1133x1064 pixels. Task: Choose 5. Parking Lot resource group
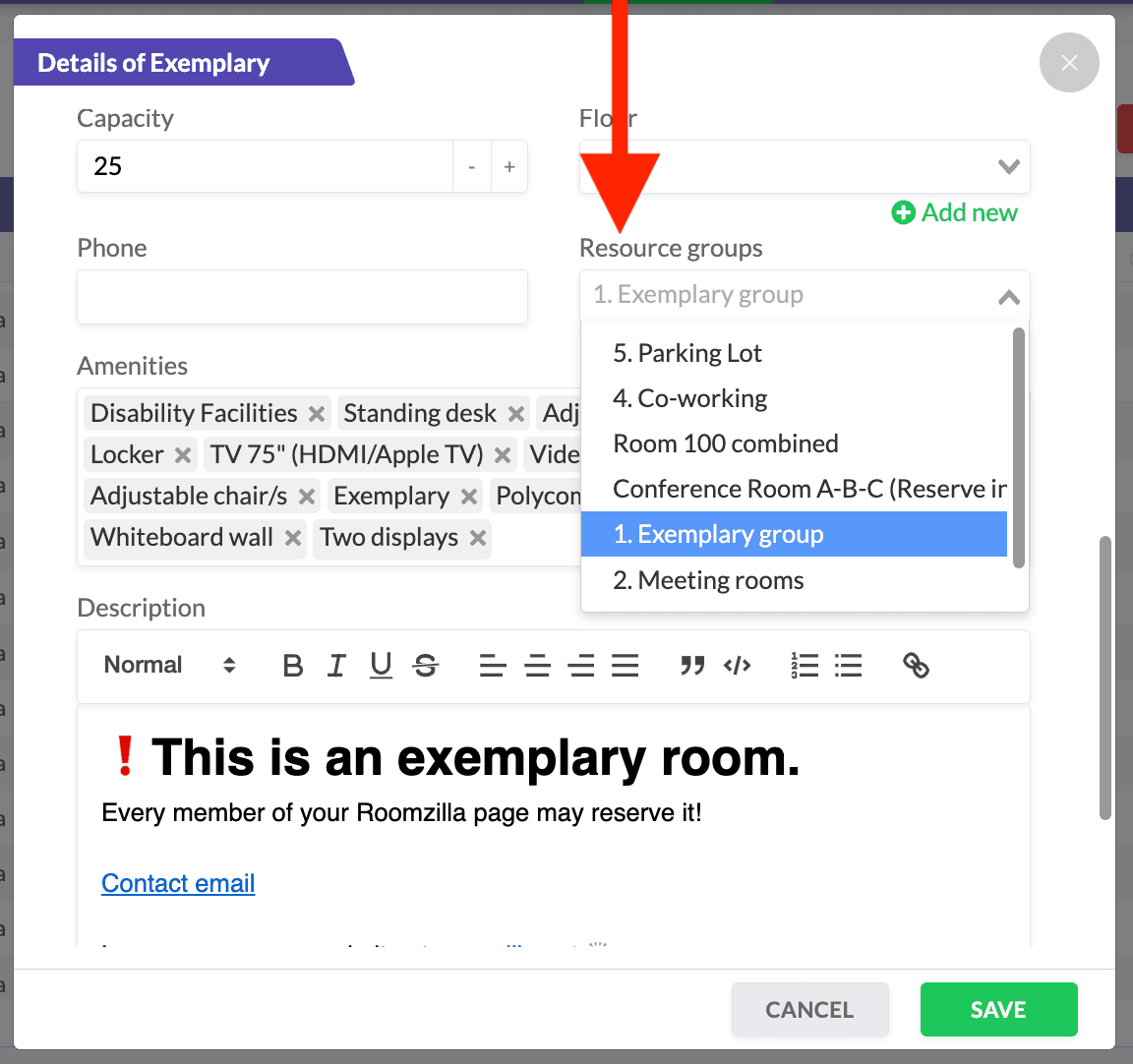click(687, 353)
